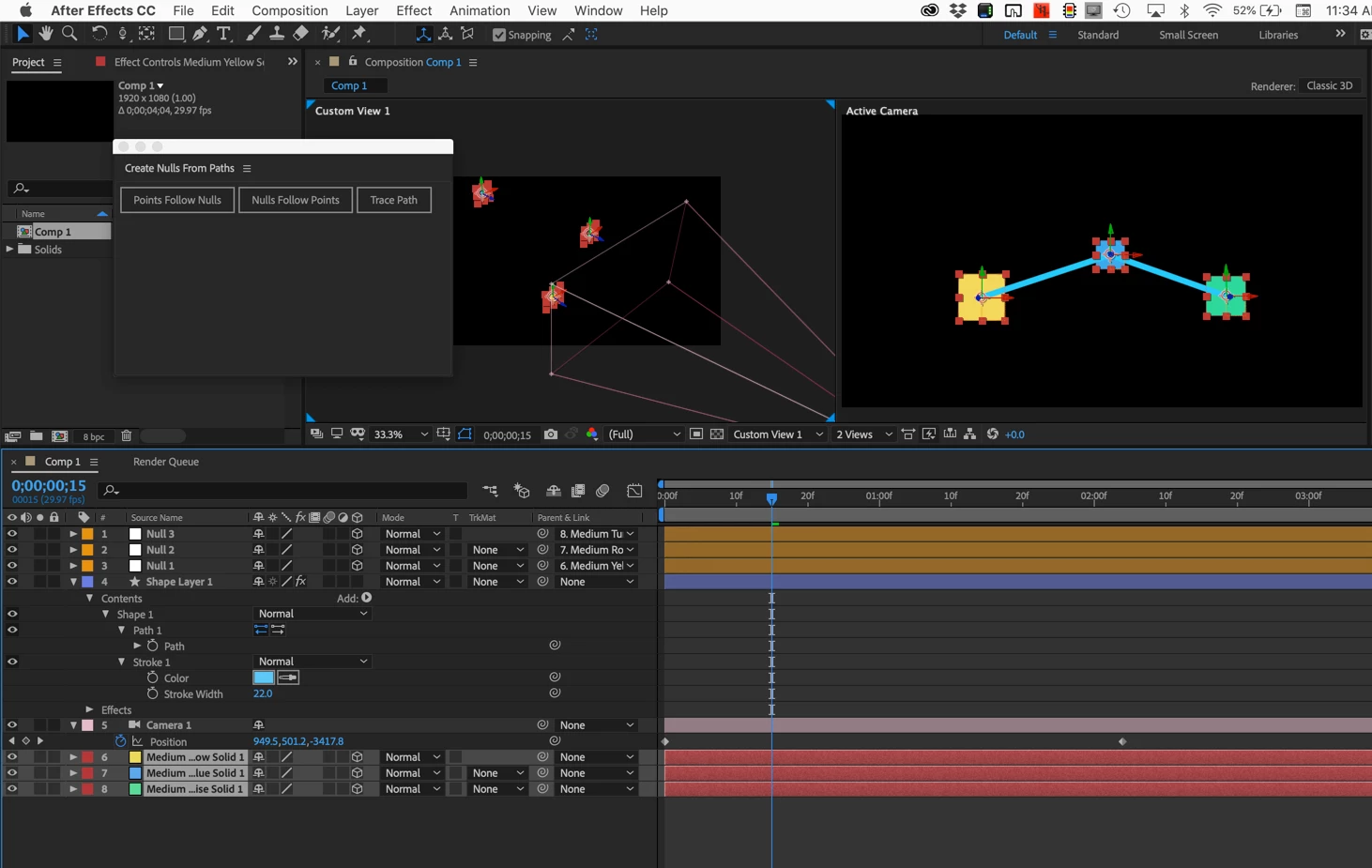
Task: Click the Graph Editor icon in timeline
Action: click(635, 491)
